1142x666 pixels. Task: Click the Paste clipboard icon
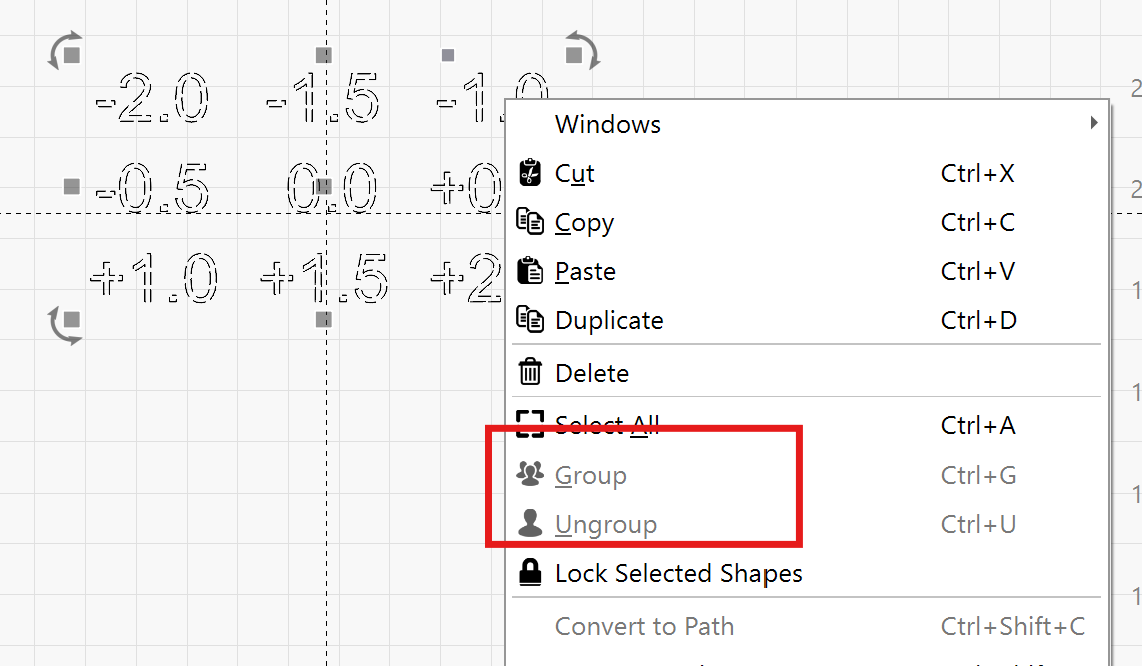[x=529, y=271]
